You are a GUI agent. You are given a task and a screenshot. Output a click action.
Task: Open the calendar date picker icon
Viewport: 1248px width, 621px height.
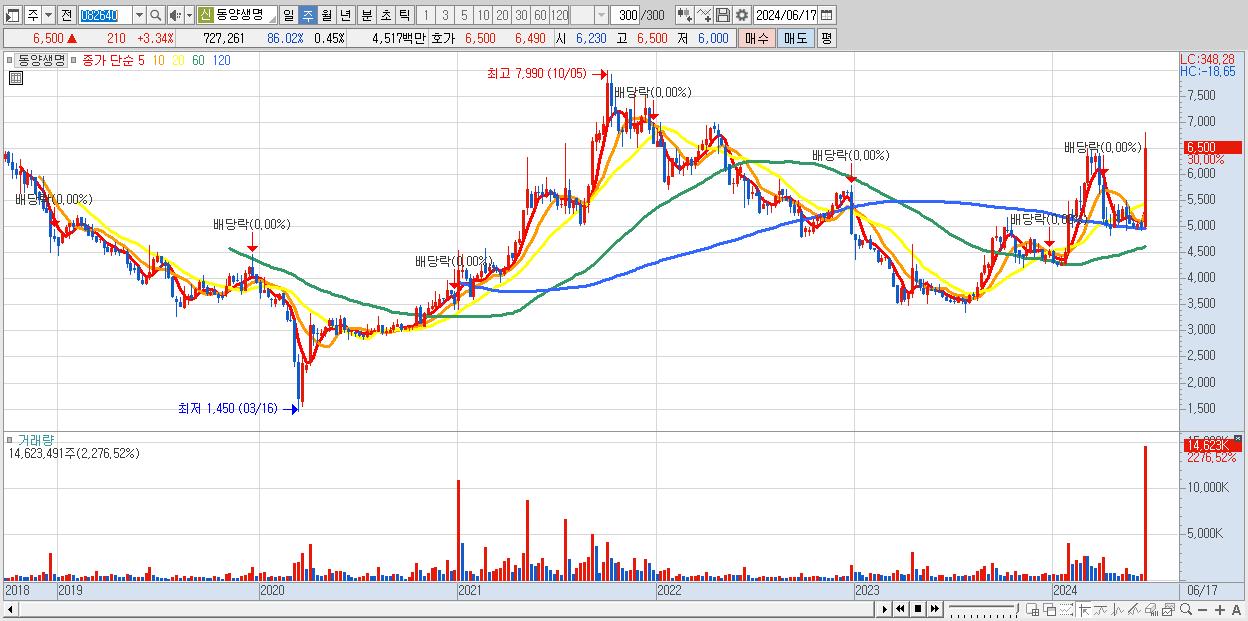coord(827,15)
